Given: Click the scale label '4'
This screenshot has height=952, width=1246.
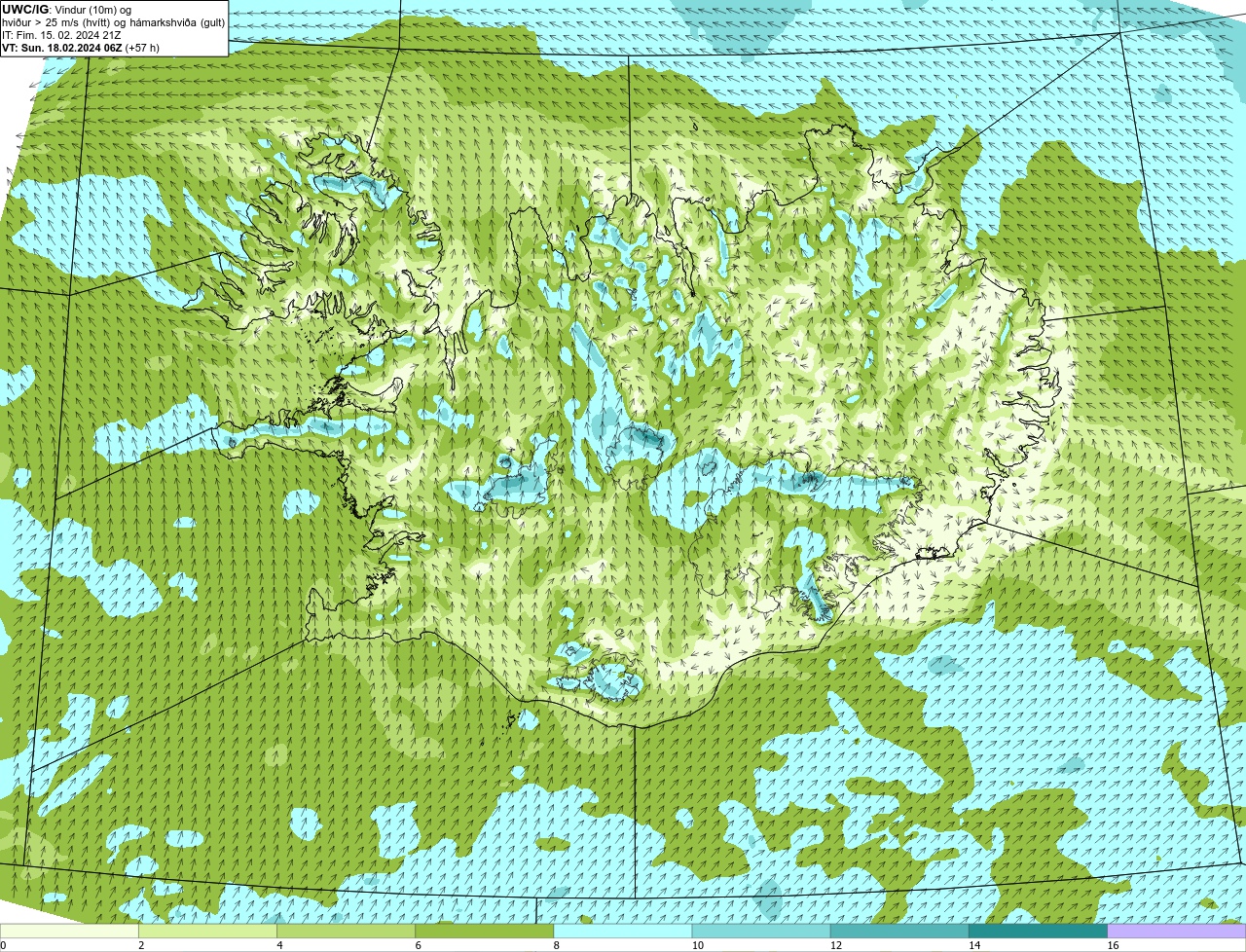Looking at the screenshot, I should click(x=279, y=945).
